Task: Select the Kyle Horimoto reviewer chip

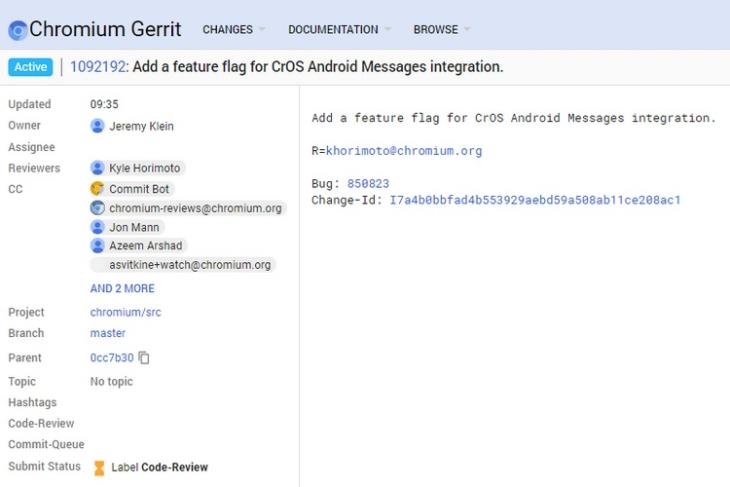Action: click(138, 168)
